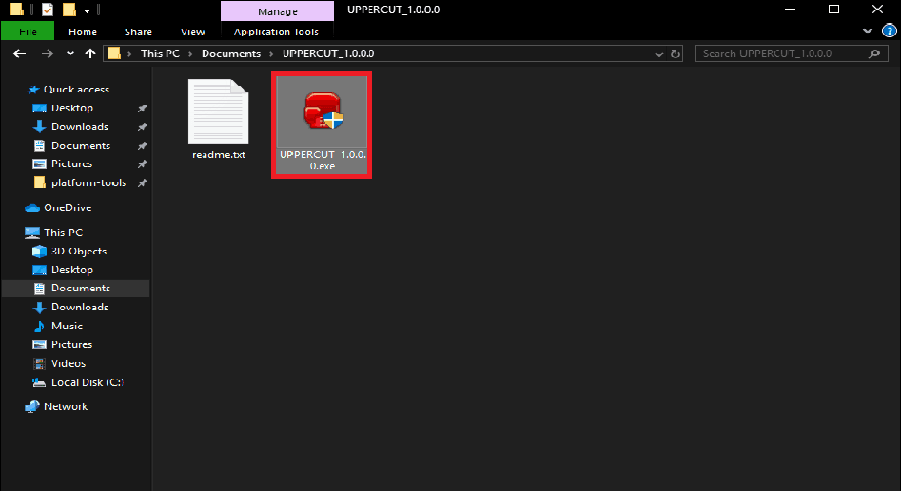Expand the ribbon using the chevron
This screenshot has width=901, height=491.
point(871,31)
